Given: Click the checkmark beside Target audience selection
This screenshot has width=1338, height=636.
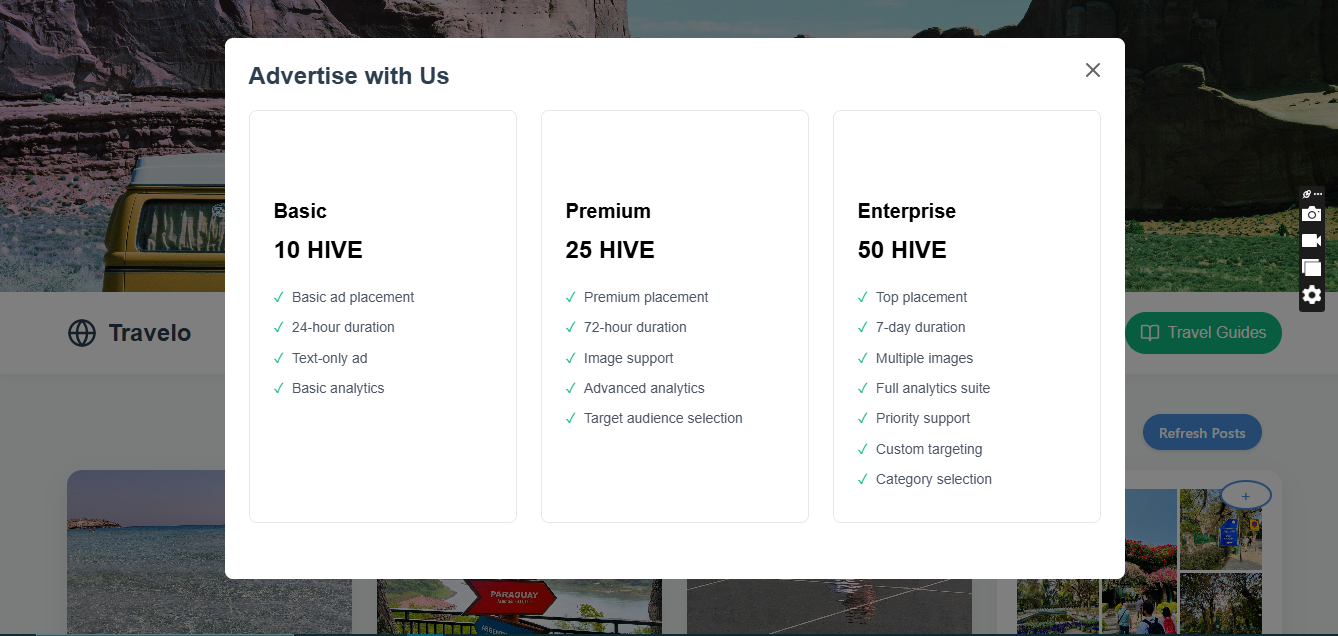Looking at the screenshot, I should pos(571,418).
